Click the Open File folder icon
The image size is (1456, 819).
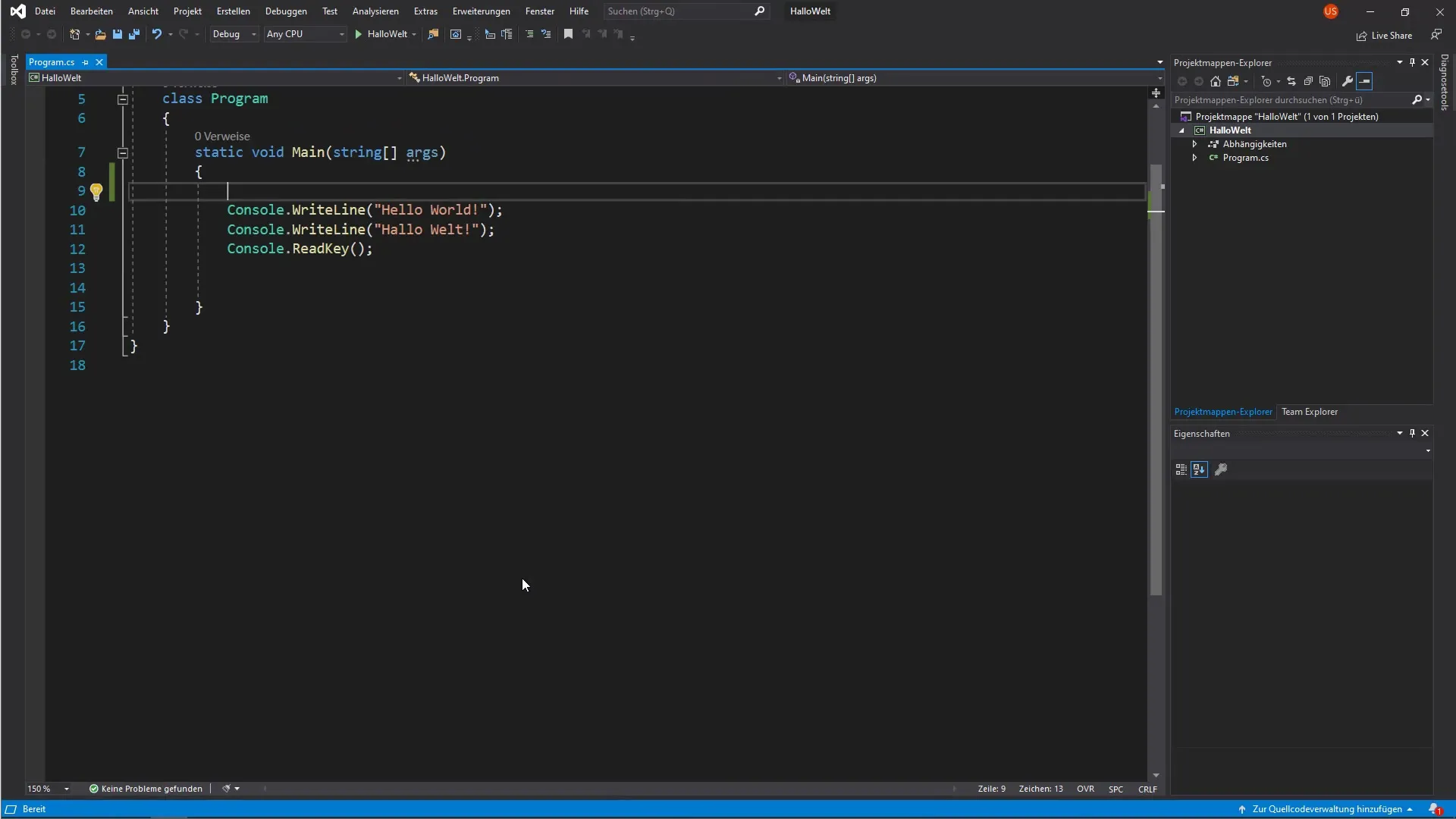coord(100,34)
